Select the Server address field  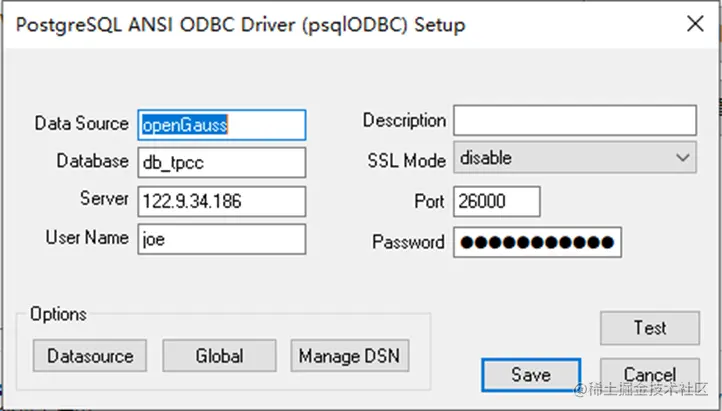tap(221, 200)
